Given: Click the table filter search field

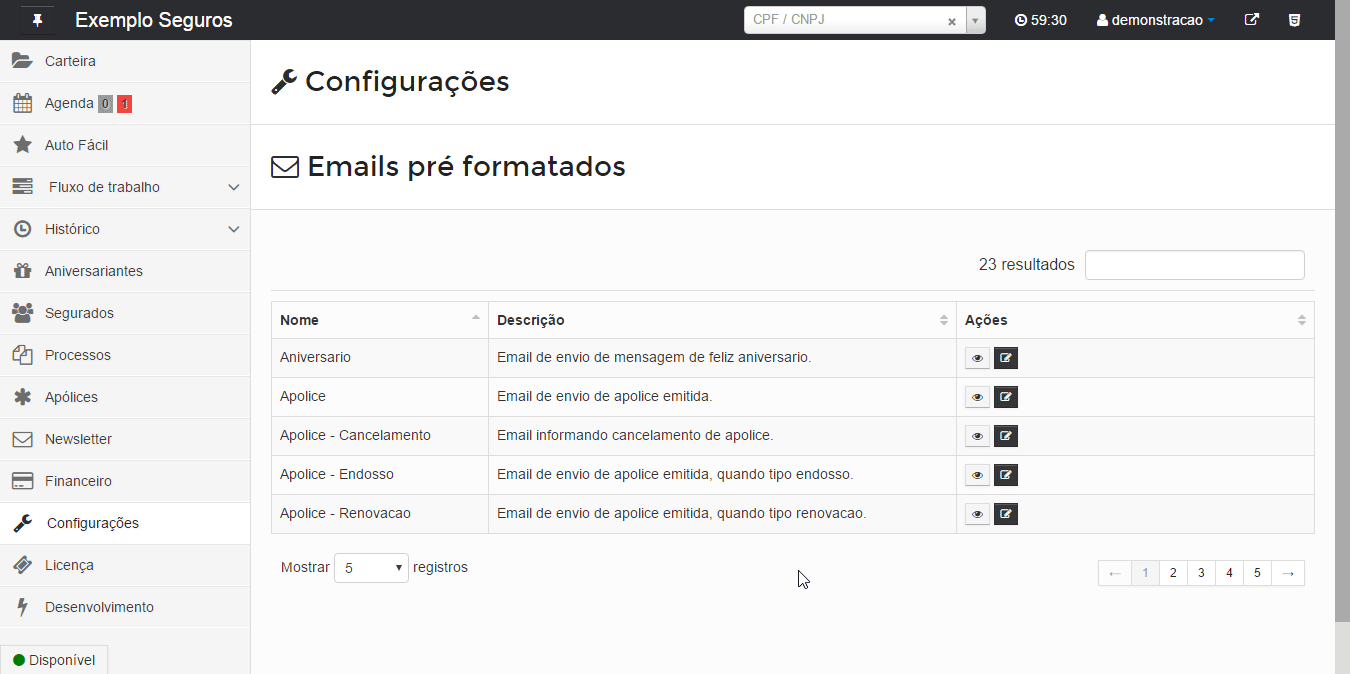Looking at the screenshot, I should click(1194, 265).
